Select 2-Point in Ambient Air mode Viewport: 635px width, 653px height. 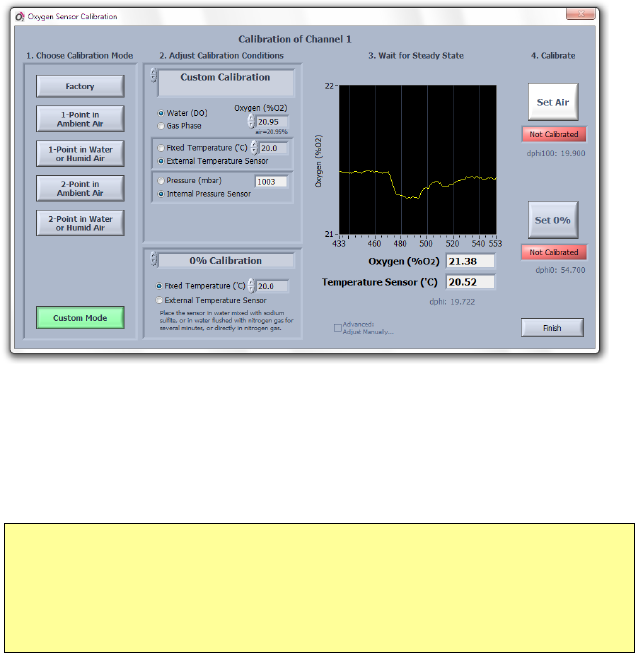pyautogui.click(x=80, y=188)
